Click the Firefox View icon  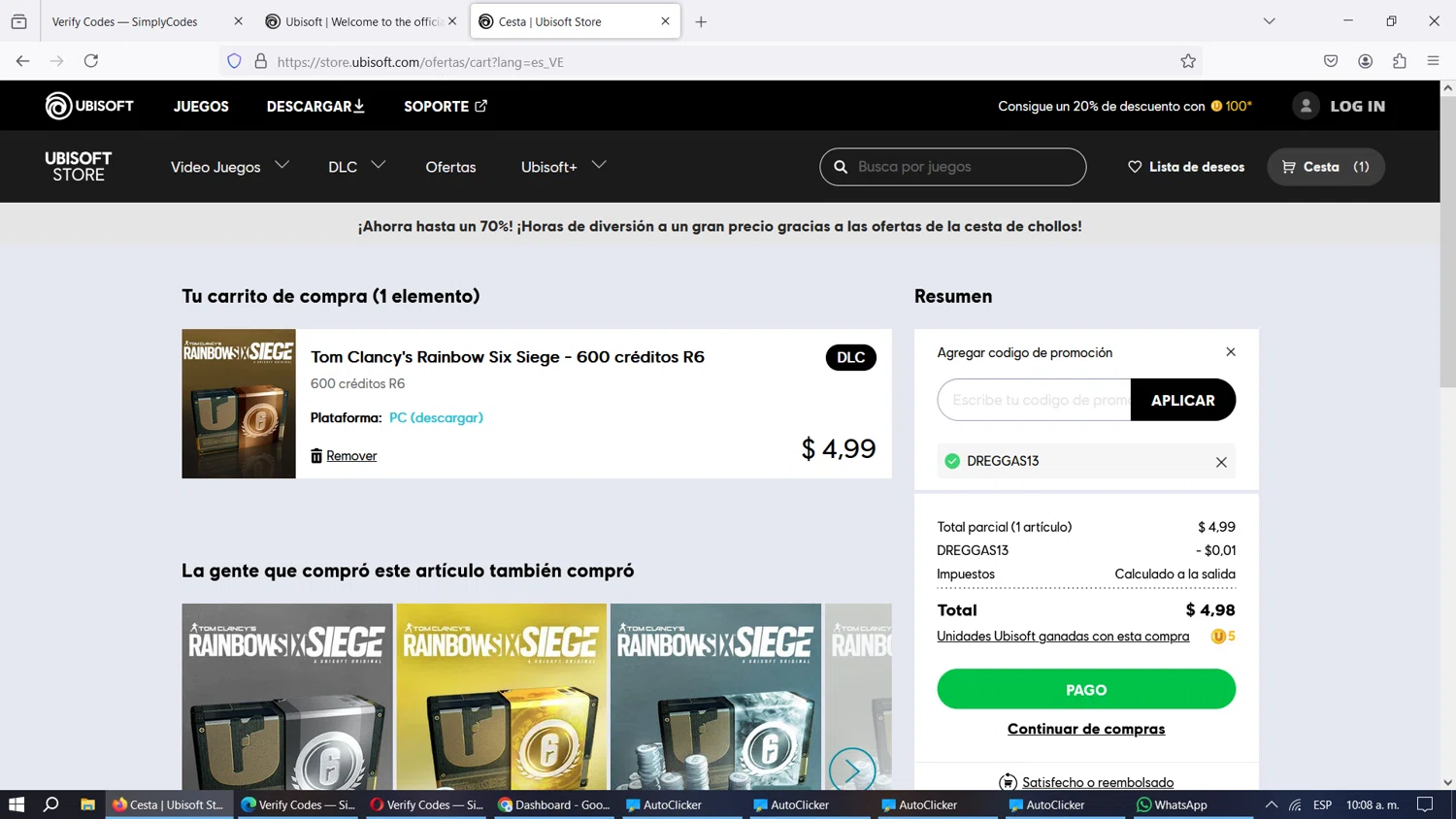pos(18,21)
